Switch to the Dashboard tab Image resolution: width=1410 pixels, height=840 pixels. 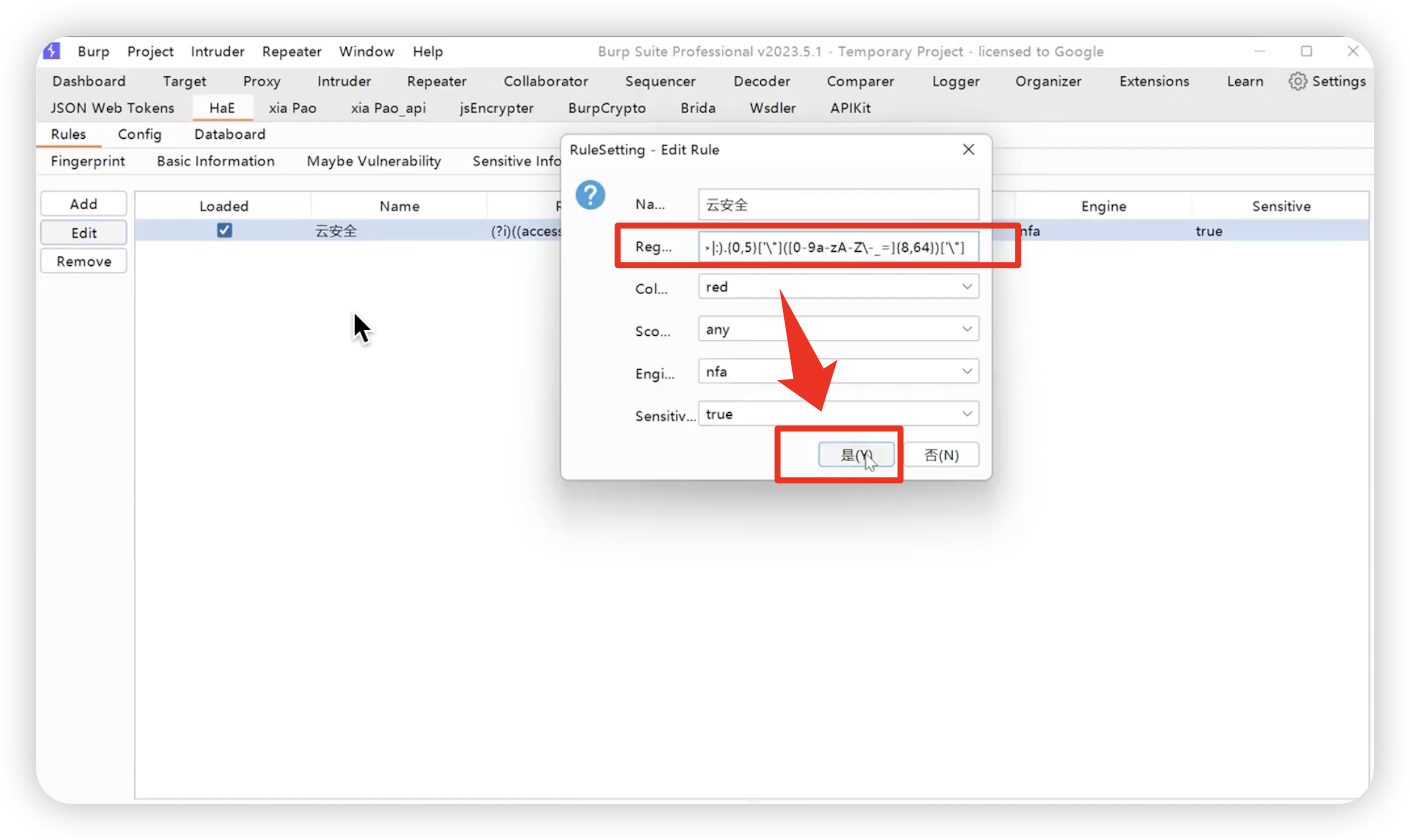[89, 81]
